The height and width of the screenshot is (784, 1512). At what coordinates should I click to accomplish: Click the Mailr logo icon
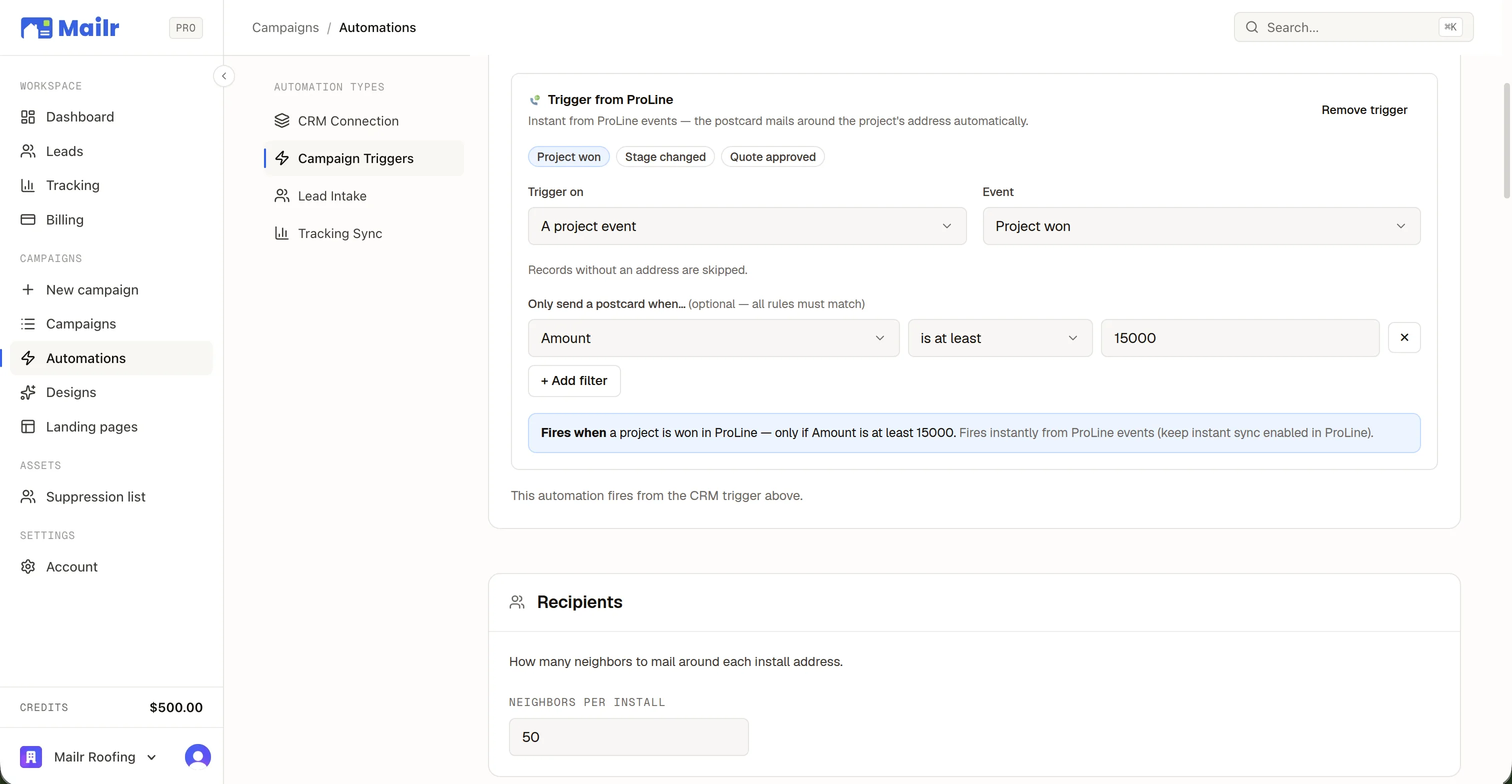pos(36,27)
